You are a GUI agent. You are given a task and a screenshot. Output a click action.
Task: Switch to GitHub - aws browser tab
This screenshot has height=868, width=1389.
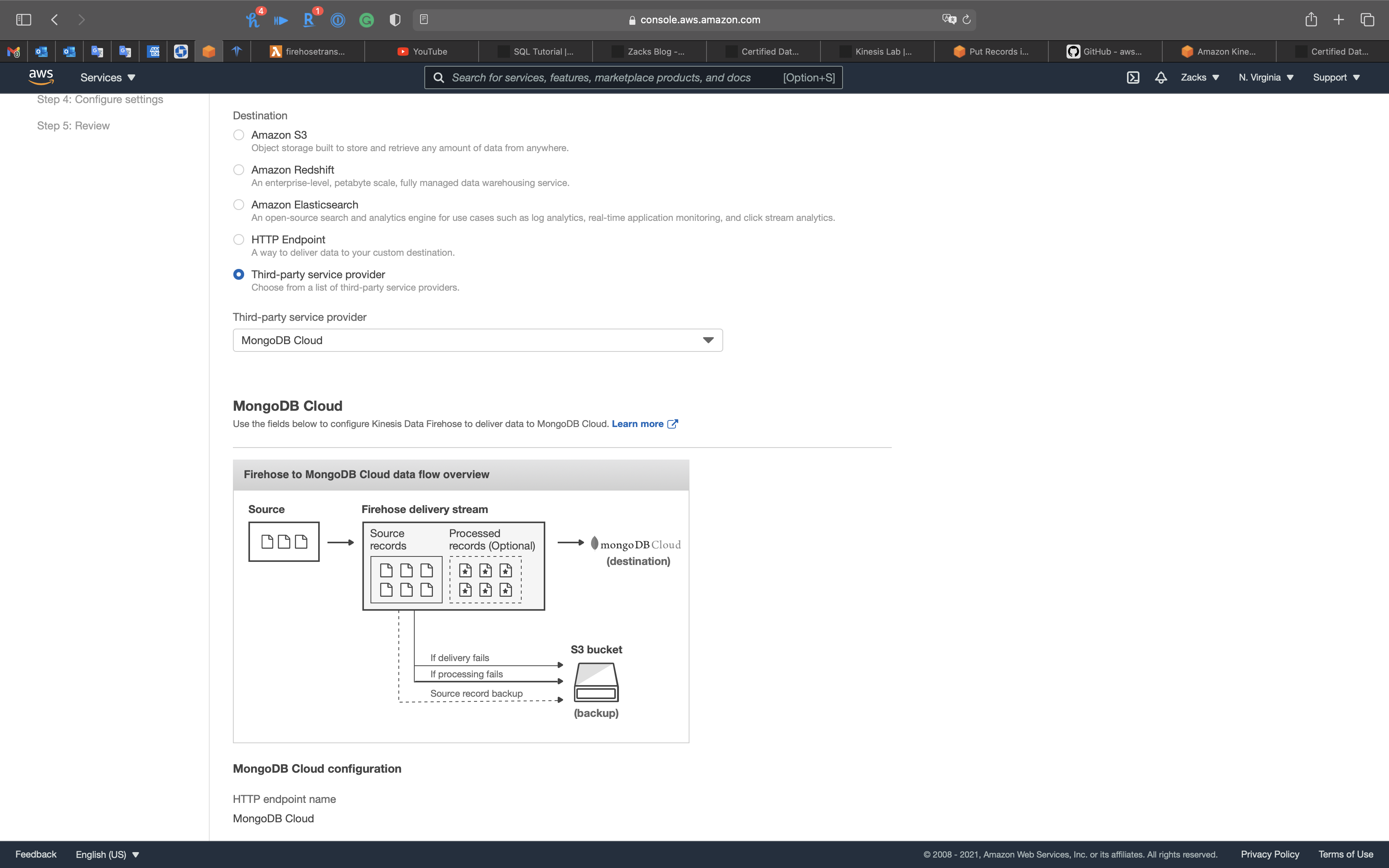(x=1105, y=52)
